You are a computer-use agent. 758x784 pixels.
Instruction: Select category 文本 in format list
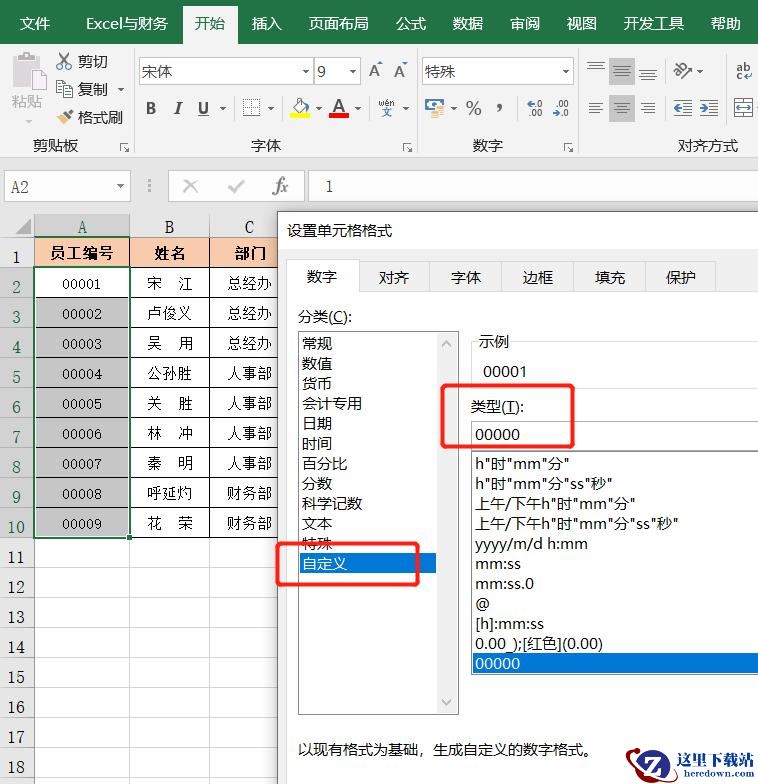tap(317, 524)
